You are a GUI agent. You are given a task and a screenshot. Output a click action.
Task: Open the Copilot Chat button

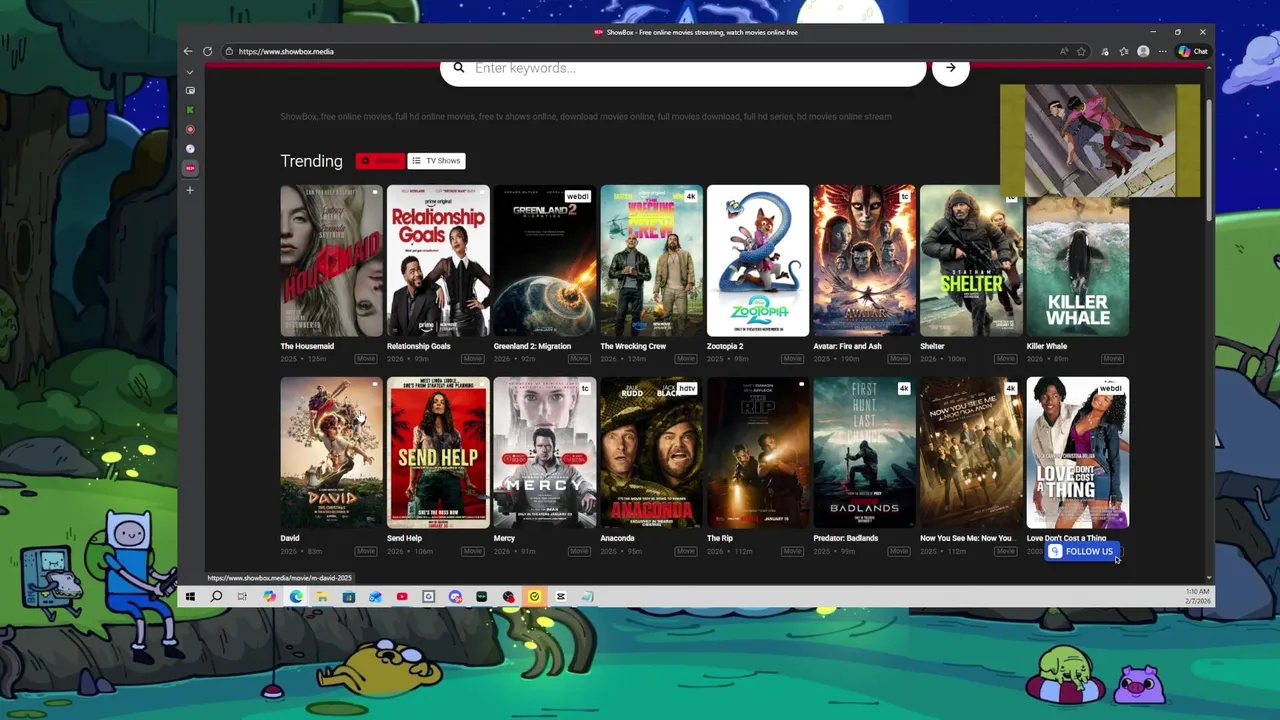tap(1193, 51)
